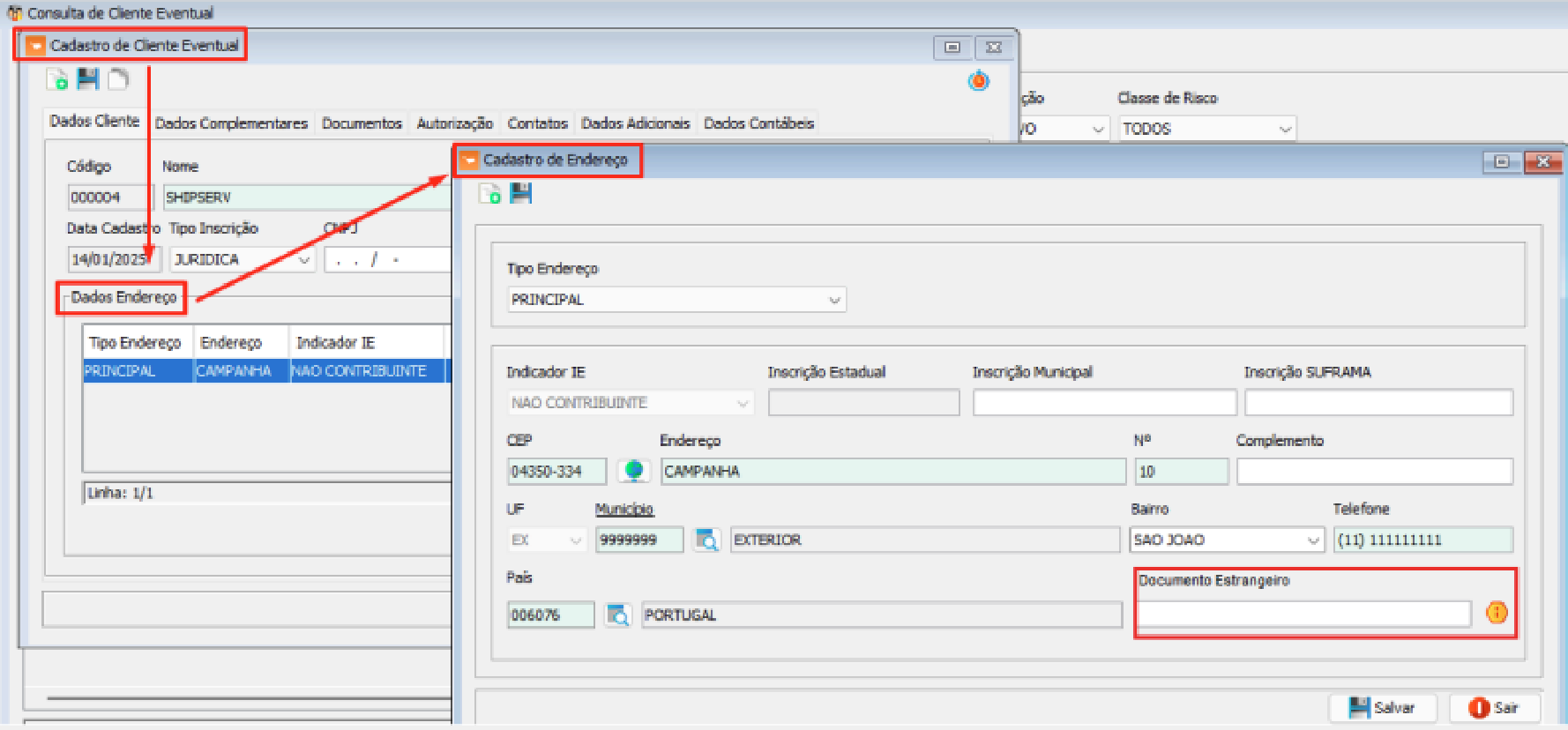Screen dimensions: 1568x730
Task: Click new record icon in Cadastro de Cliente Eventual
Action: click(57, 80)
